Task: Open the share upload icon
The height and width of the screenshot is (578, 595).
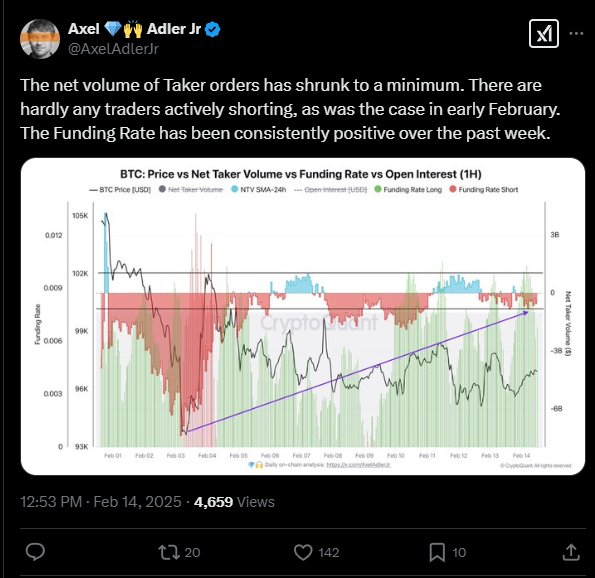Action: click(571, 552)
